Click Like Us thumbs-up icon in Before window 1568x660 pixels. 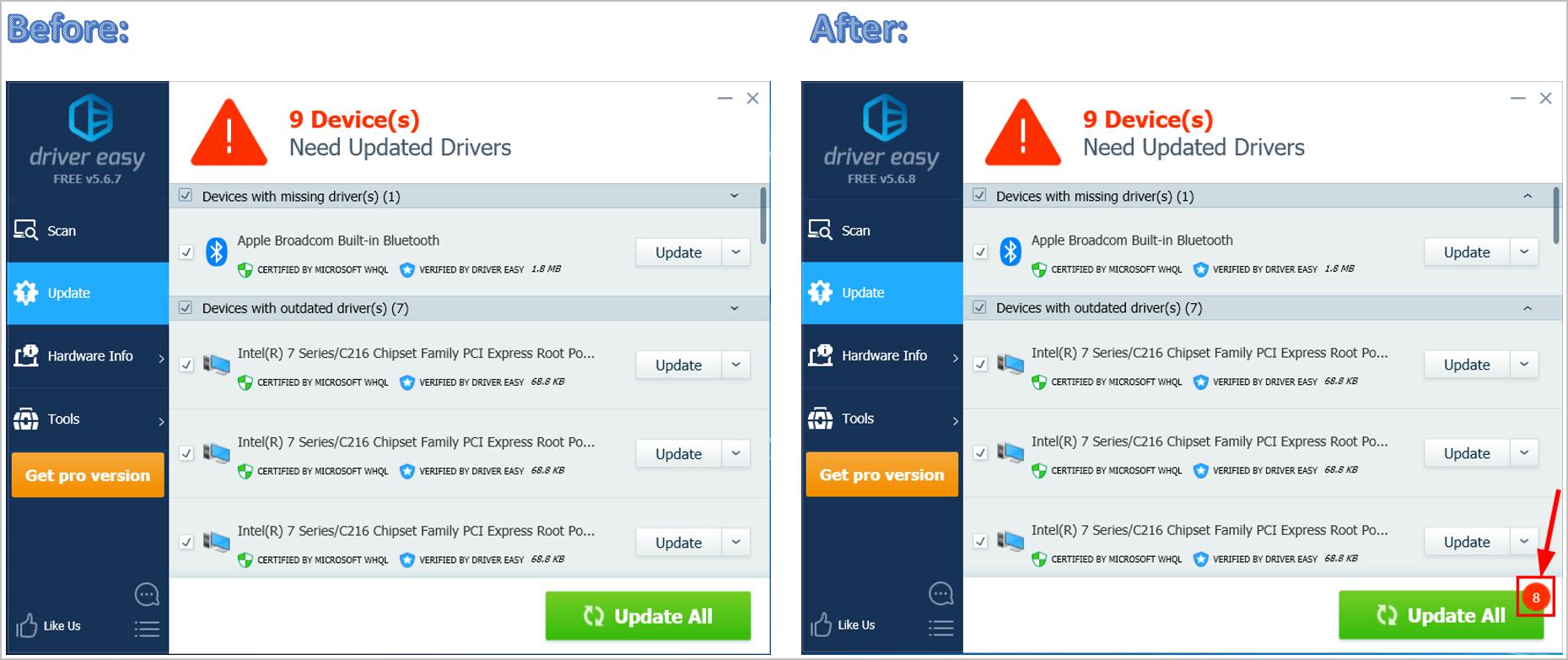click(x=26, y=625)
